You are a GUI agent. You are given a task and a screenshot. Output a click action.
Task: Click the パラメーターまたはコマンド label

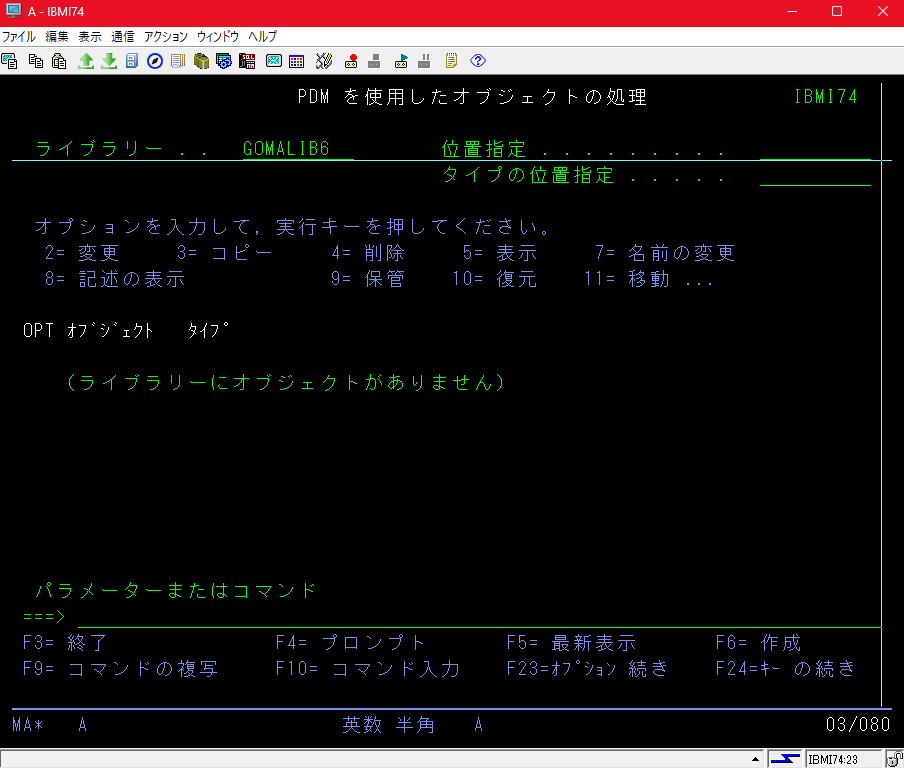(x=175, y=590)
